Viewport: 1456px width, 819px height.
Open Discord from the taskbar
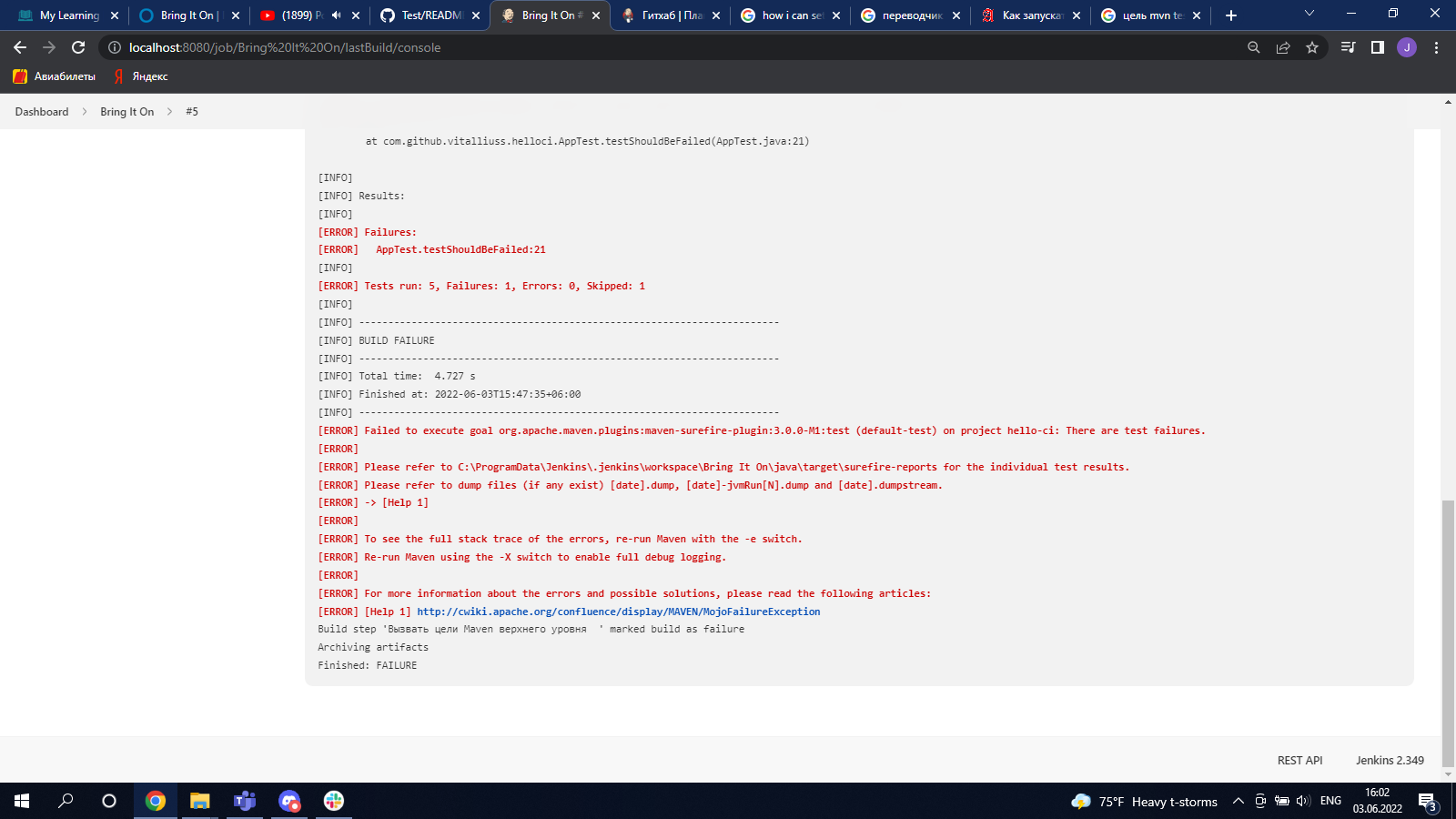click(289, 801)
